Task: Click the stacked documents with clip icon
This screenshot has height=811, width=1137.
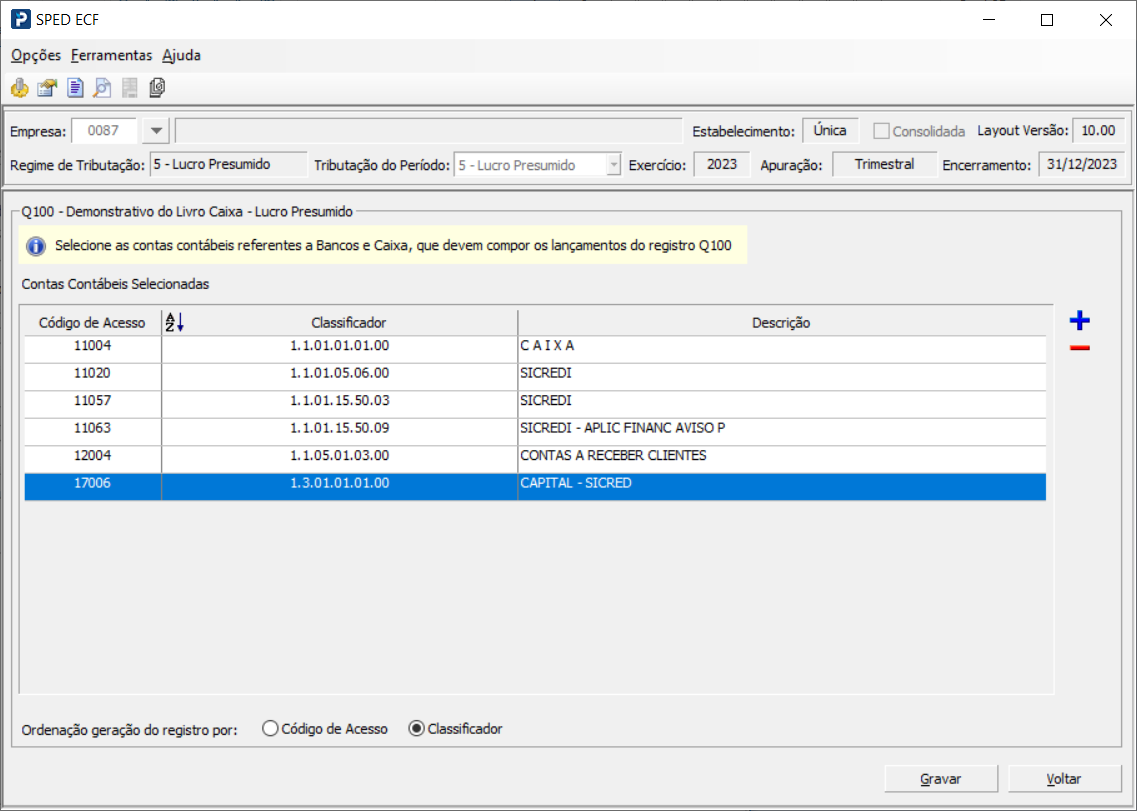Action: click(157, 88)
